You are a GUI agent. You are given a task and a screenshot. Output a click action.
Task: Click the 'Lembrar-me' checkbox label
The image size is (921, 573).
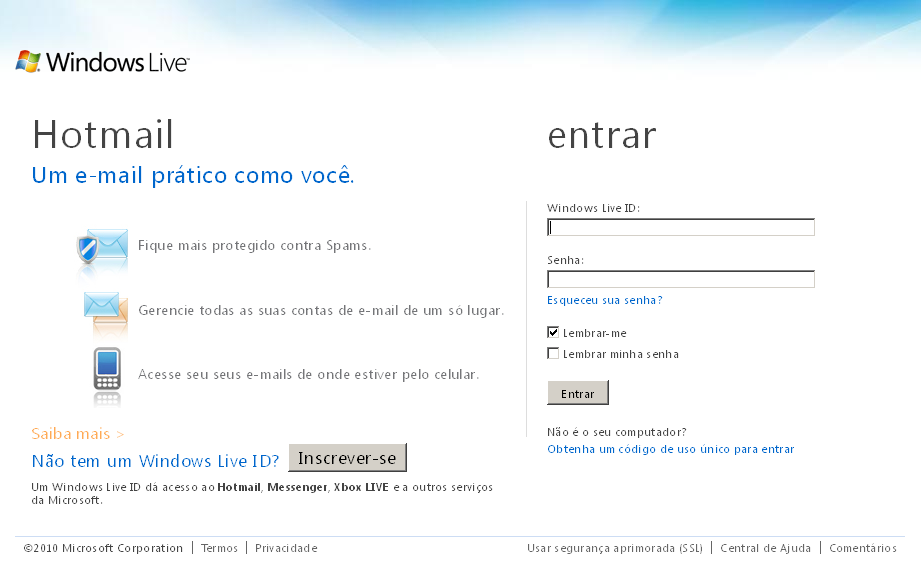(x=594, y=333)
